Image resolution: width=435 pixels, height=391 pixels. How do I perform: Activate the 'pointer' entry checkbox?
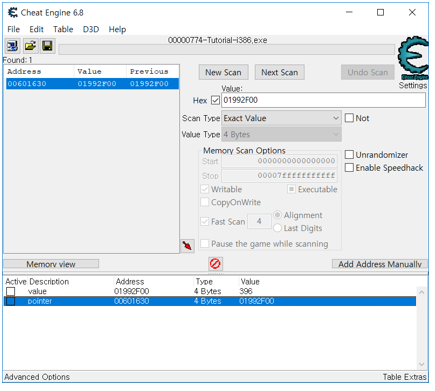pyautogui.click(x=11, y=301)
